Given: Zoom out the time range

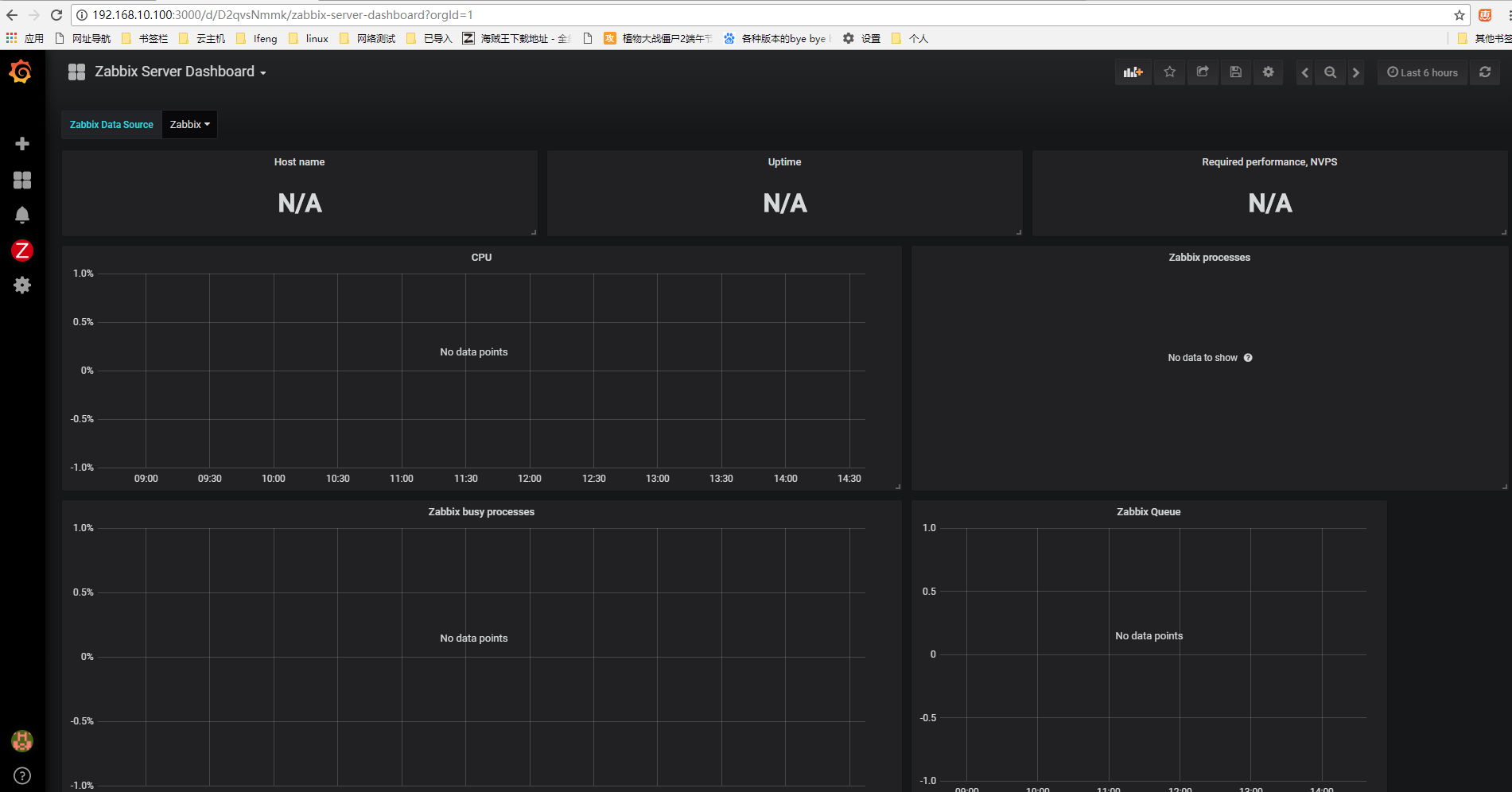Looking at the screenshot, I should pyautogui.click(x=1330, y=72).
